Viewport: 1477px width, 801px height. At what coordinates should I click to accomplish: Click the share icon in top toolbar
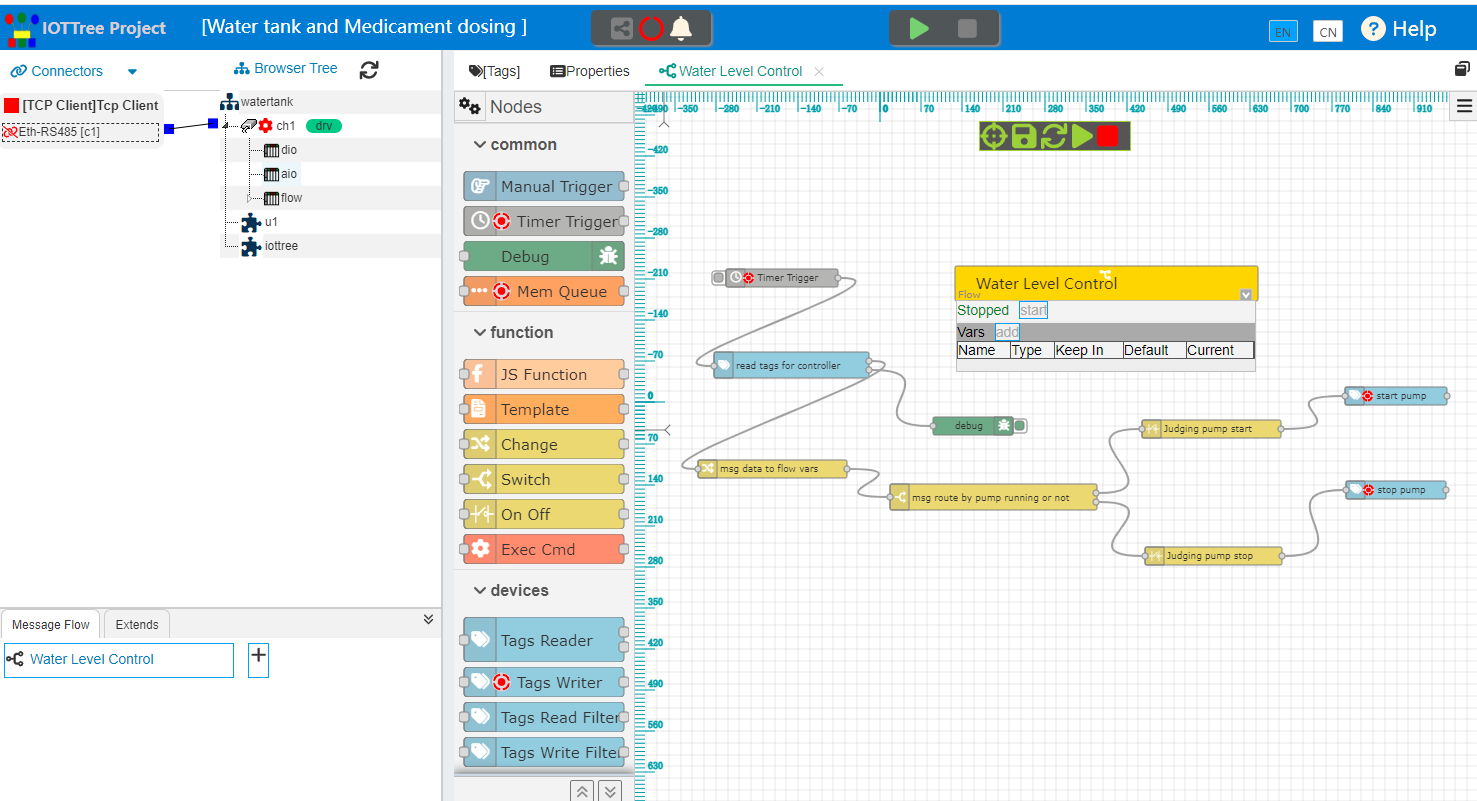(622, 28)
